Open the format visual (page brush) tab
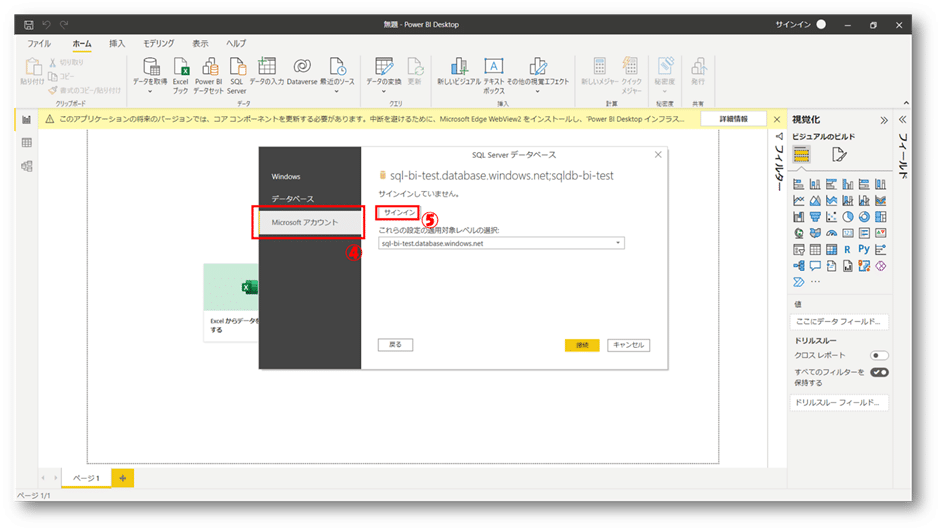941x530 pixels. 839,155
